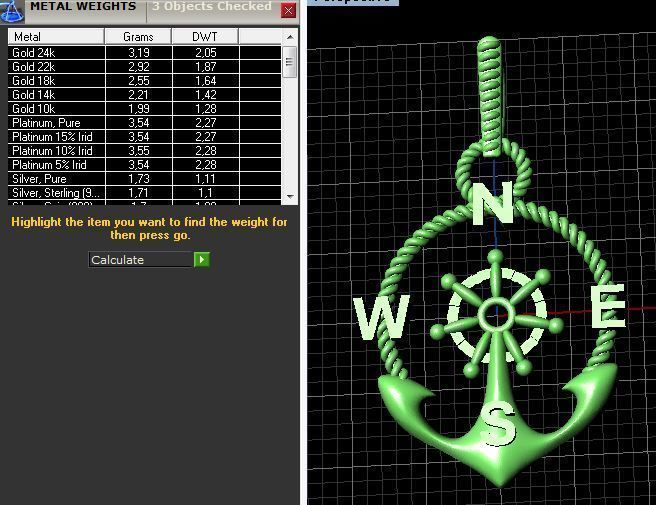
Task: Click the 1,73 grams value
Action: 138,179
